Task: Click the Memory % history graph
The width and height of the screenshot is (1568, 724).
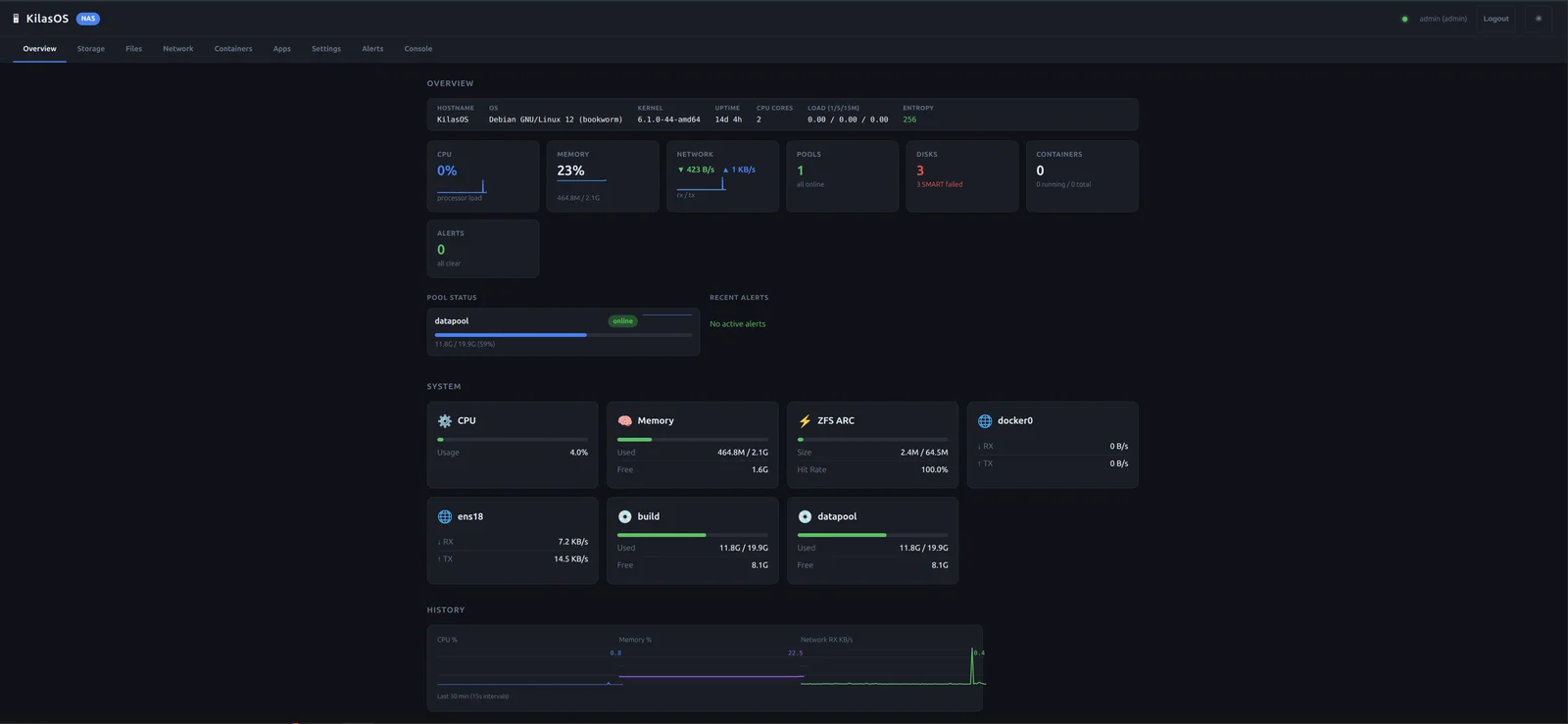Action: click(x=711, y=666)
